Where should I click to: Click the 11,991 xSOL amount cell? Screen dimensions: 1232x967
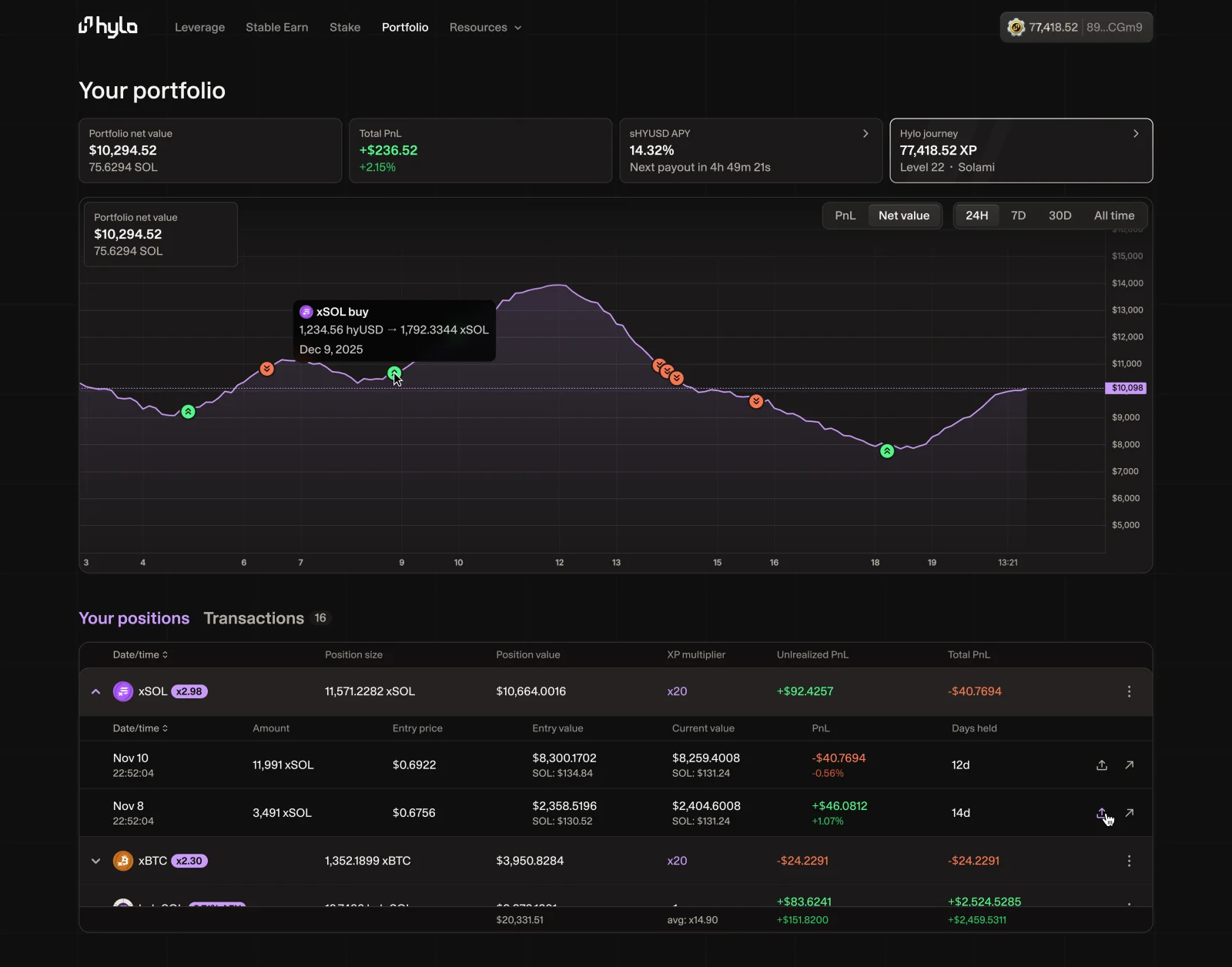pos(283,765)
